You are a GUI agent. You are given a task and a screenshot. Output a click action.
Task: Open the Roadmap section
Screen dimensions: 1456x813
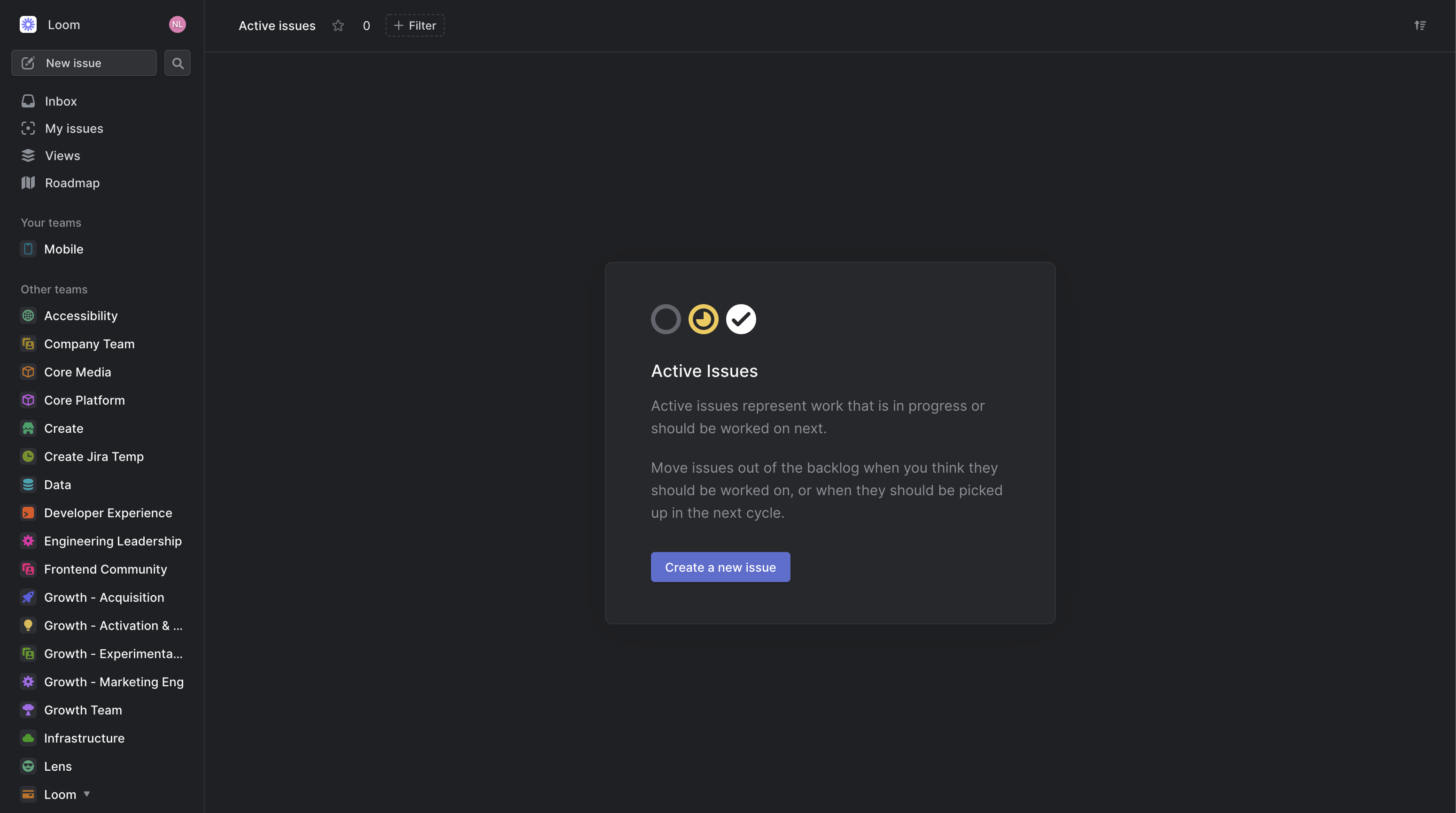pyautogui.click(x=72, y=183)
